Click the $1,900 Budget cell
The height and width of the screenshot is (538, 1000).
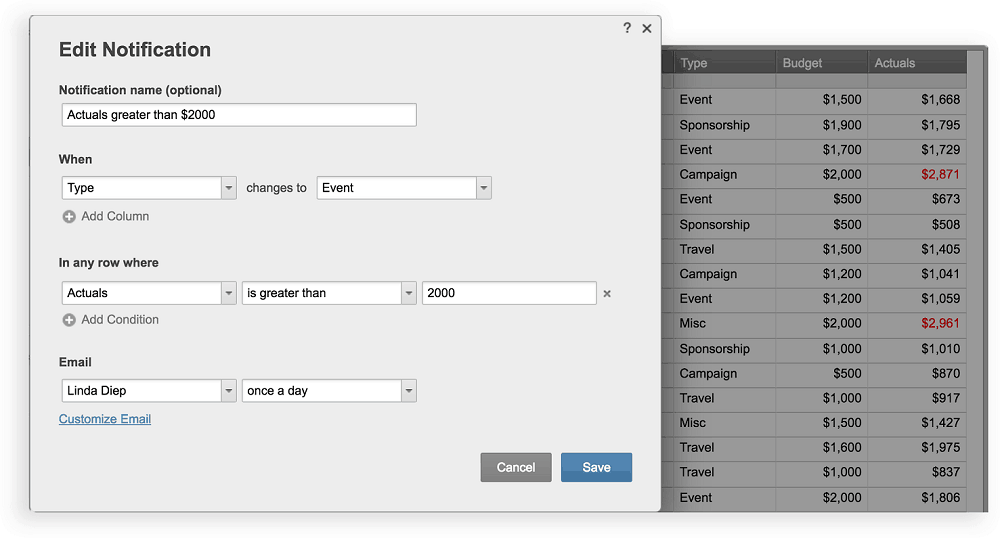(x=821, y=125)
